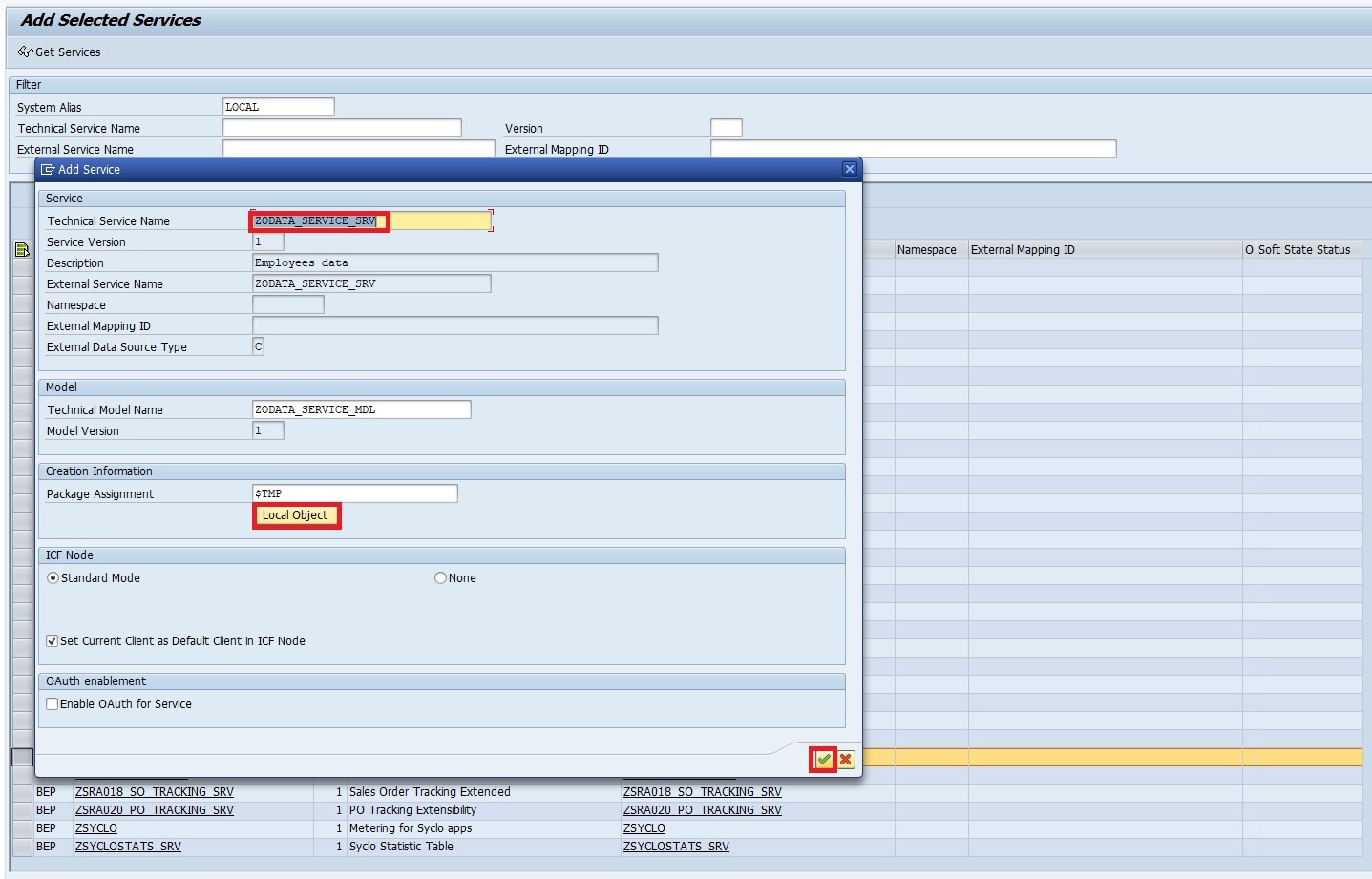
Task: Click the Technical Model Name field
Action: [361, 409]
